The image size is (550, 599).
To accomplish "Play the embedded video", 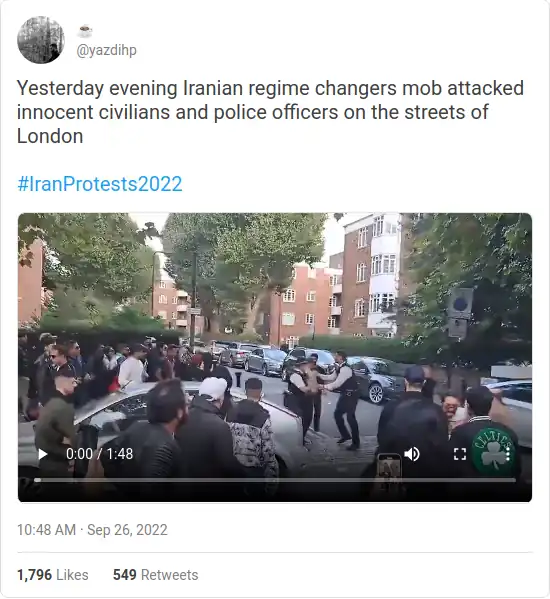I will click(x=43, y=454).
